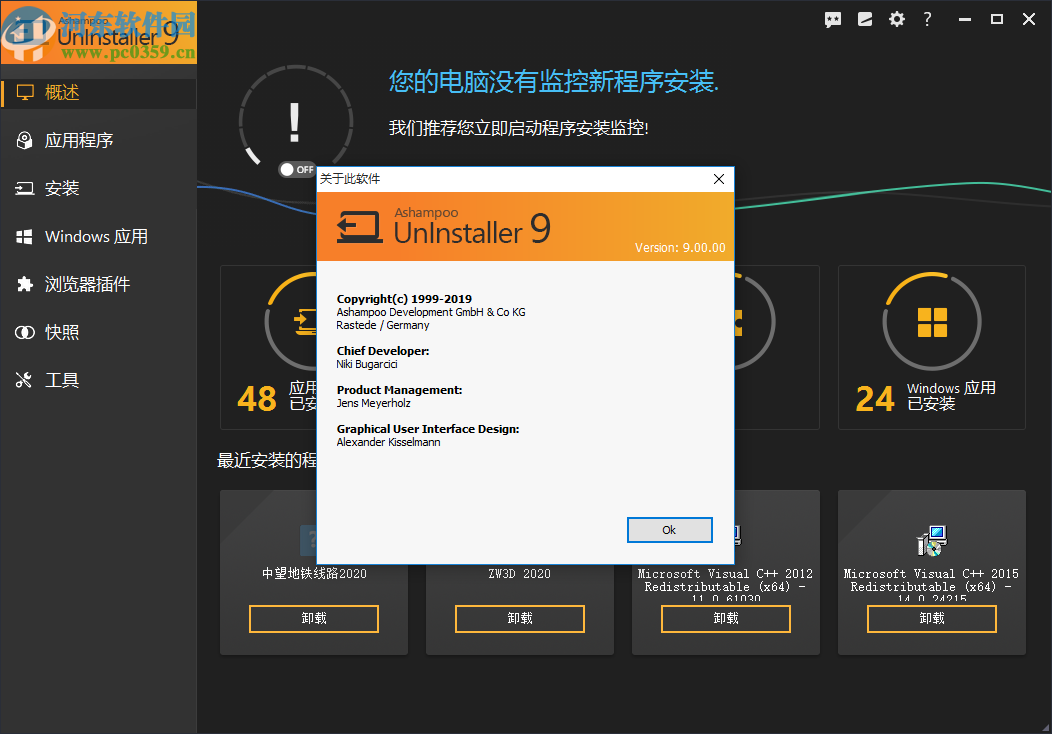Enable installation monitoring with the OFF switch

[x=296, y=169]
